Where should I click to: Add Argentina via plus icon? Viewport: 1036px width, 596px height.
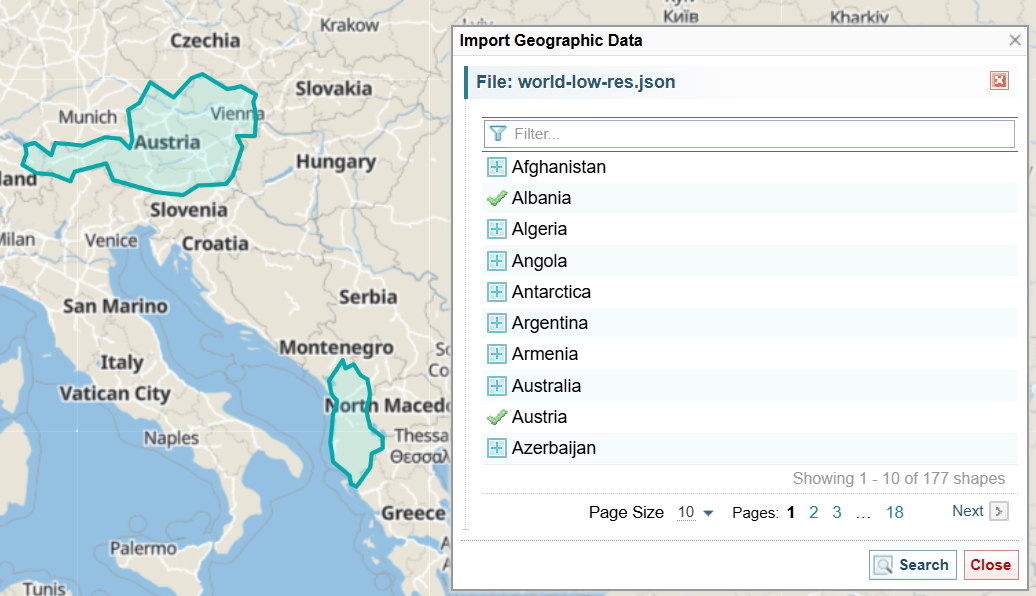click(x=496, y=323)
